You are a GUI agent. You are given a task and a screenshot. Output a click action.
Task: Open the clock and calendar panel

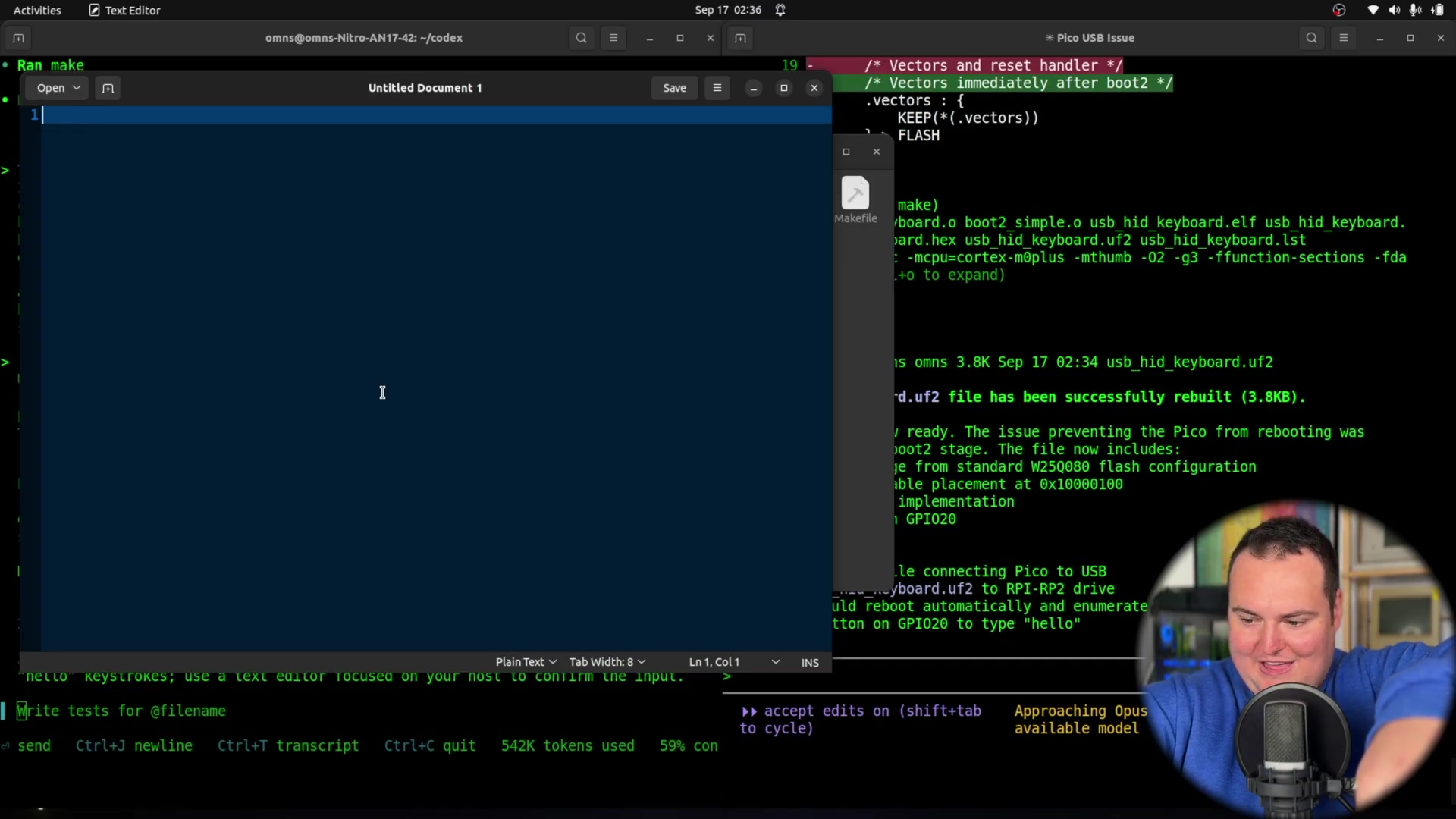tap(728, 10)
